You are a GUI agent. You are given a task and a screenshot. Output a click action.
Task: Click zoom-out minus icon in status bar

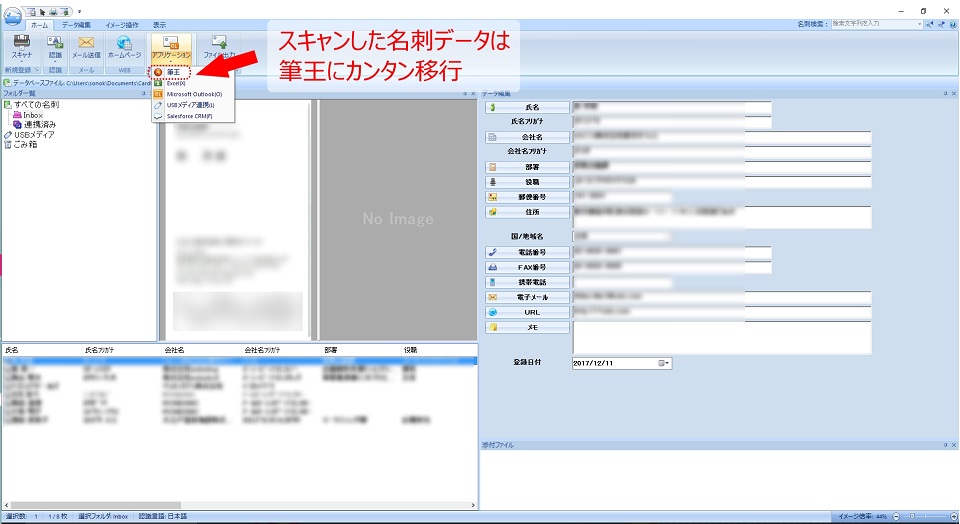point(896,517)
